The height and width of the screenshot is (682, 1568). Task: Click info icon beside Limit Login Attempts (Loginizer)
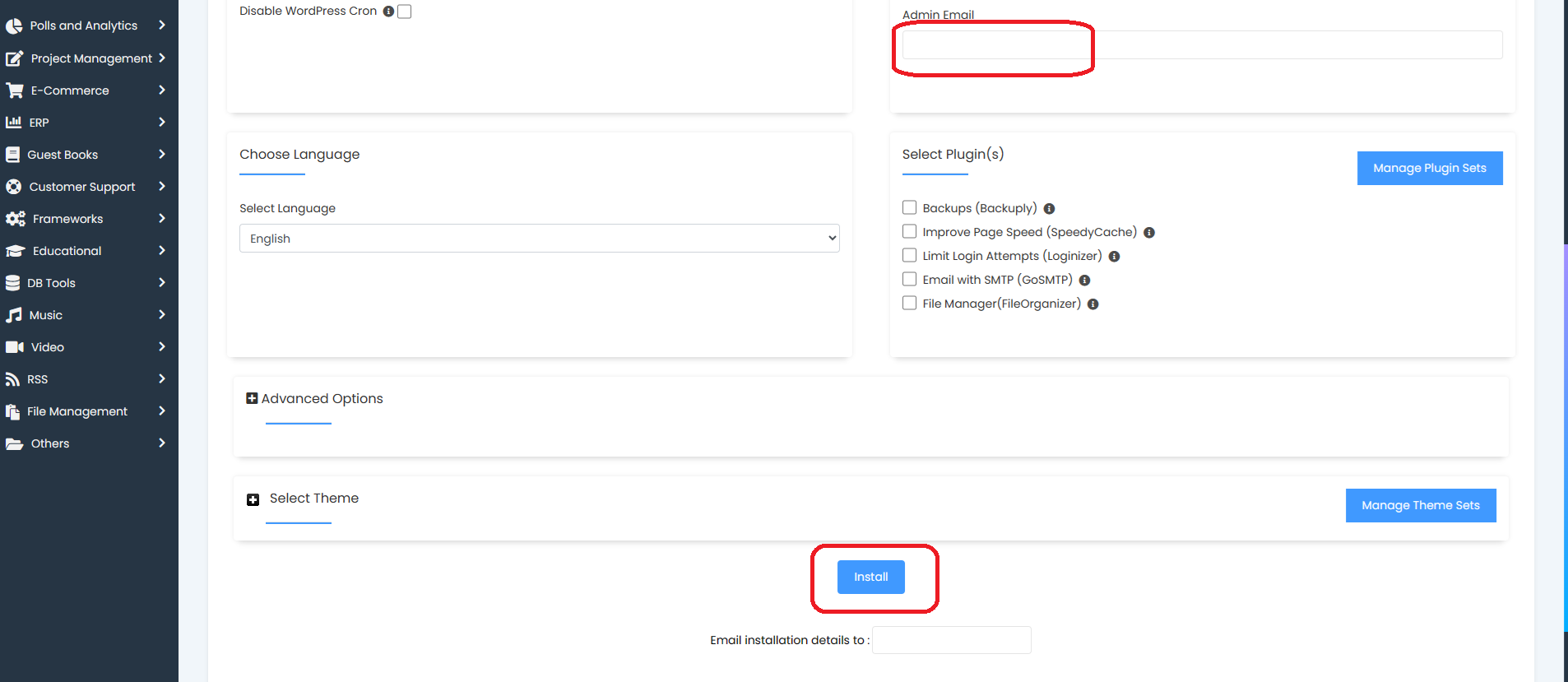pyautogui.click(x=1114, y=257)
